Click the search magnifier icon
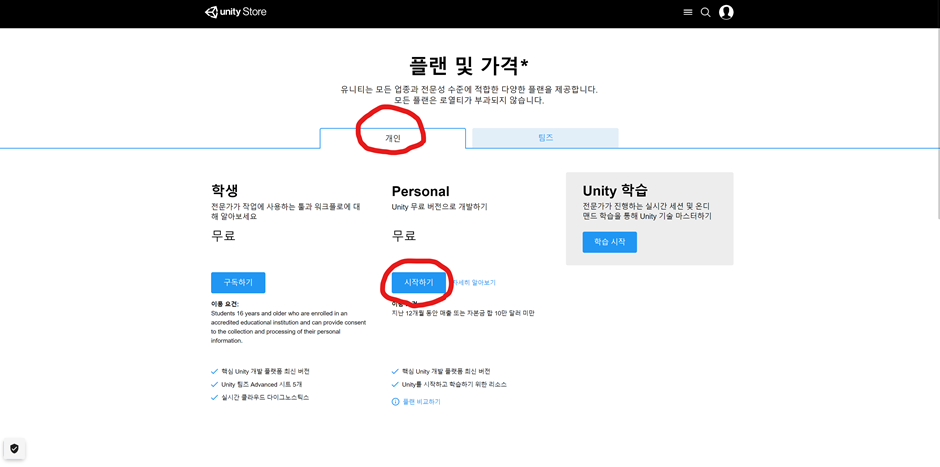 point(706,13)
